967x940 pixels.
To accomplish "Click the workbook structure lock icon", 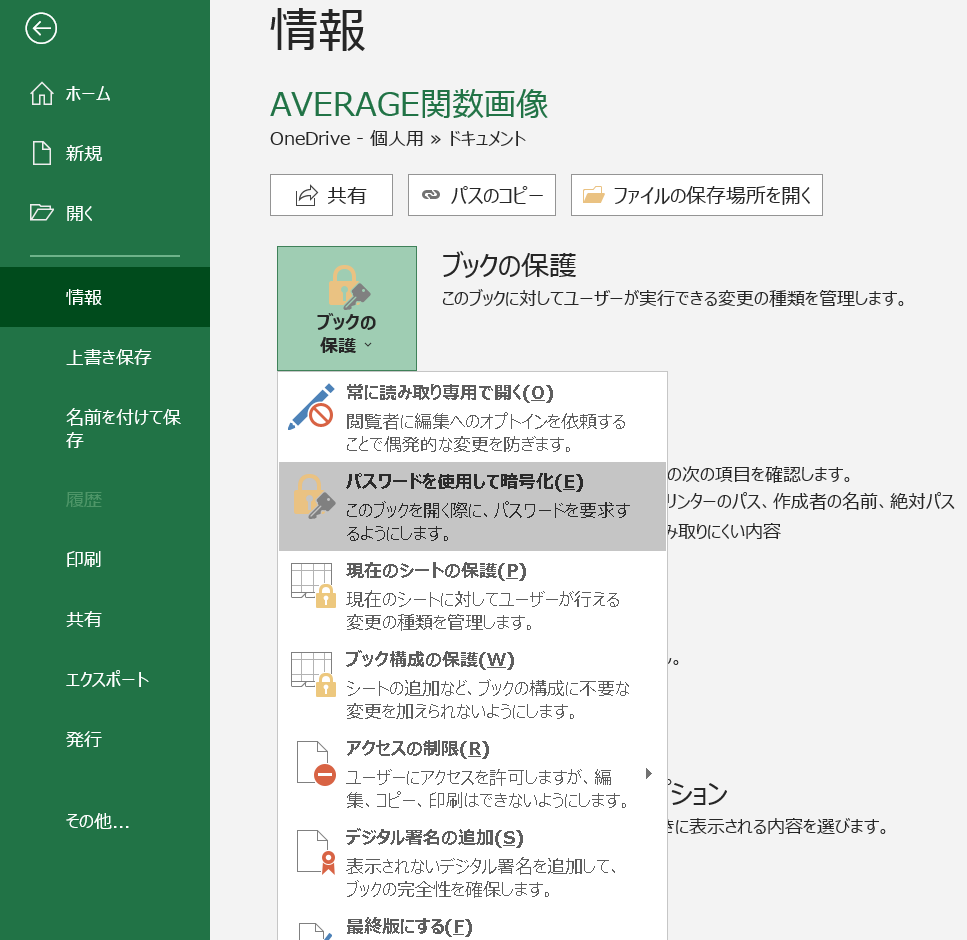I will [x=311, y=674].
